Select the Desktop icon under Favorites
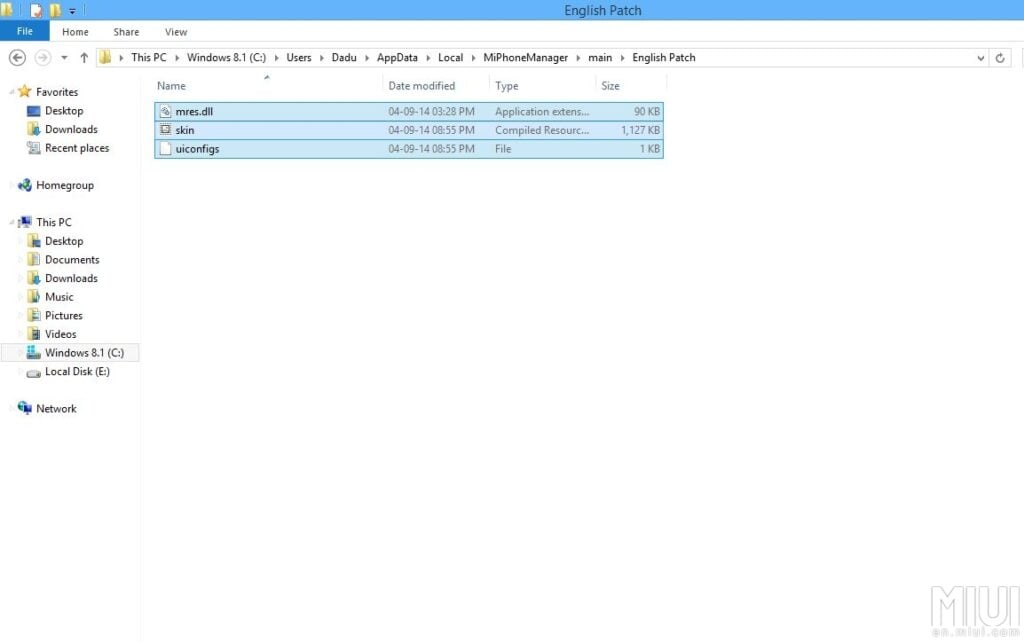 coord(33,111)
